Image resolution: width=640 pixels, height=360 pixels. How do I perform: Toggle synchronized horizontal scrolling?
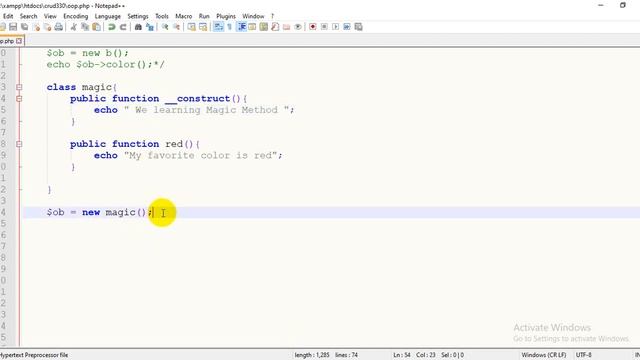click(203, 27)
